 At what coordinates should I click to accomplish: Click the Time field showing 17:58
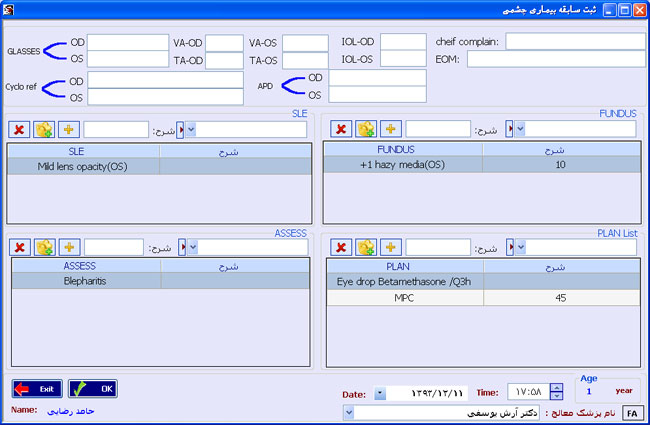529,392
